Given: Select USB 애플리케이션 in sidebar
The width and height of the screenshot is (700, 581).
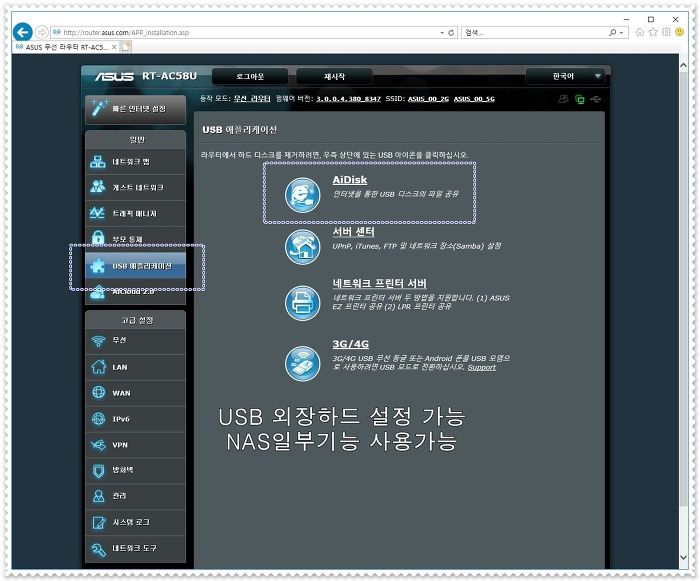Looking at the screenshot, I should click(135, 266).
